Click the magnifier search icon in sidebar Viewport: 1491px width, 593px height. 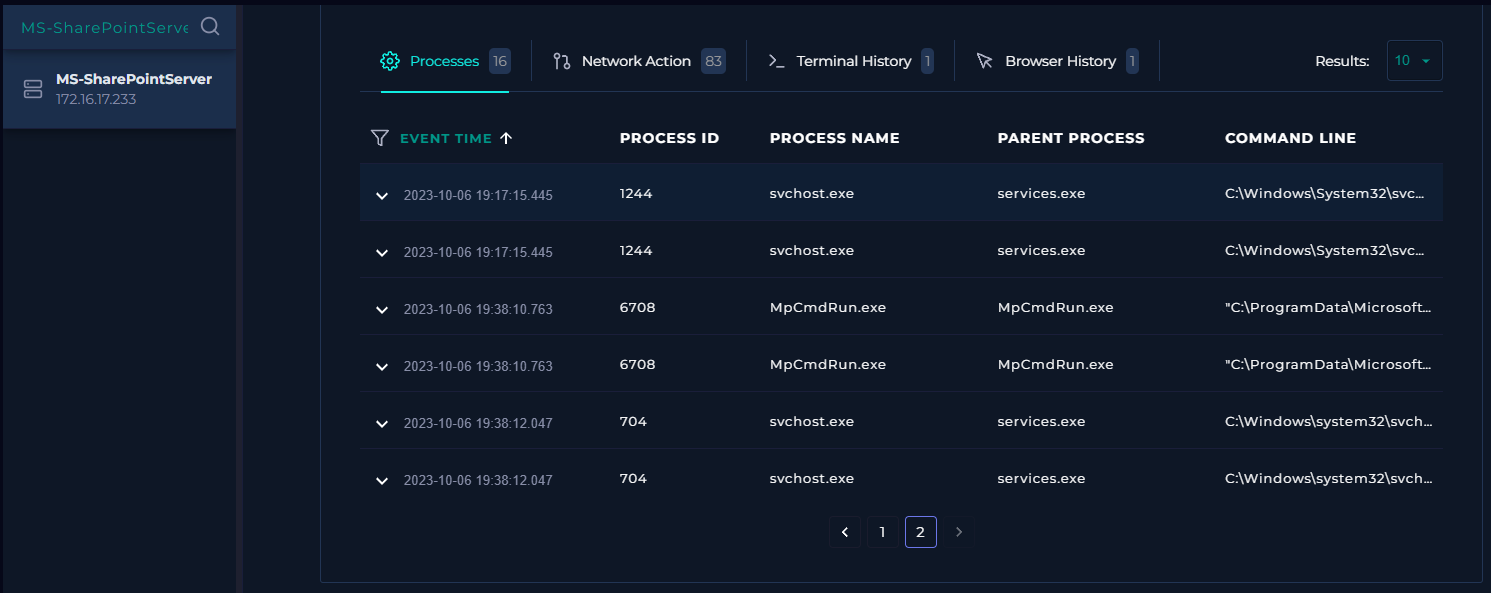tap(210, 27)
